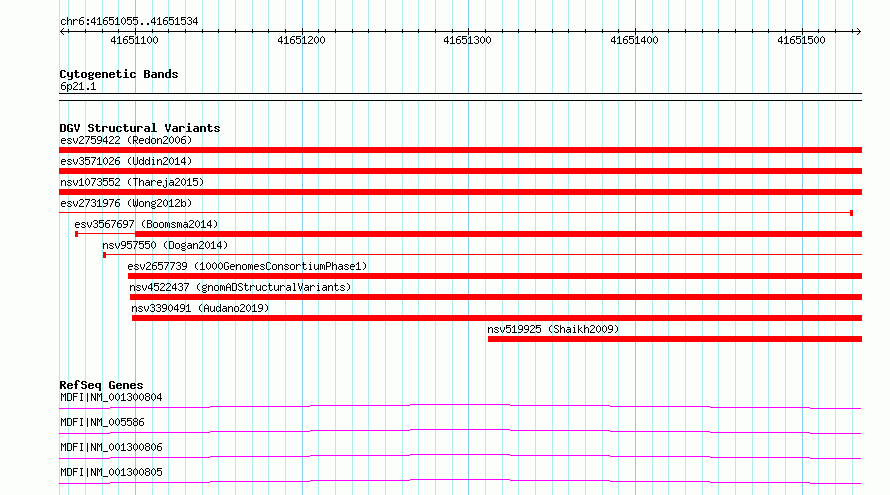
Task: Select the 6p21.1 band label
Action: [78, 86]
